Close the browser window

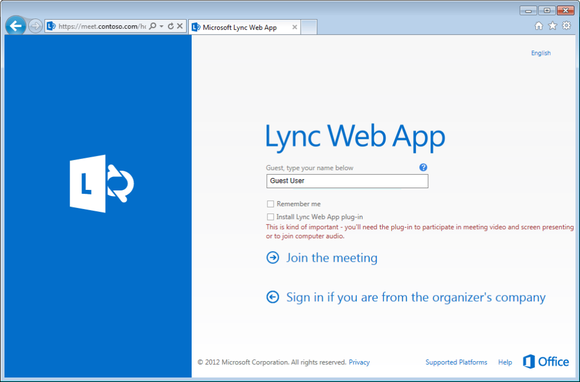[566, 10]
